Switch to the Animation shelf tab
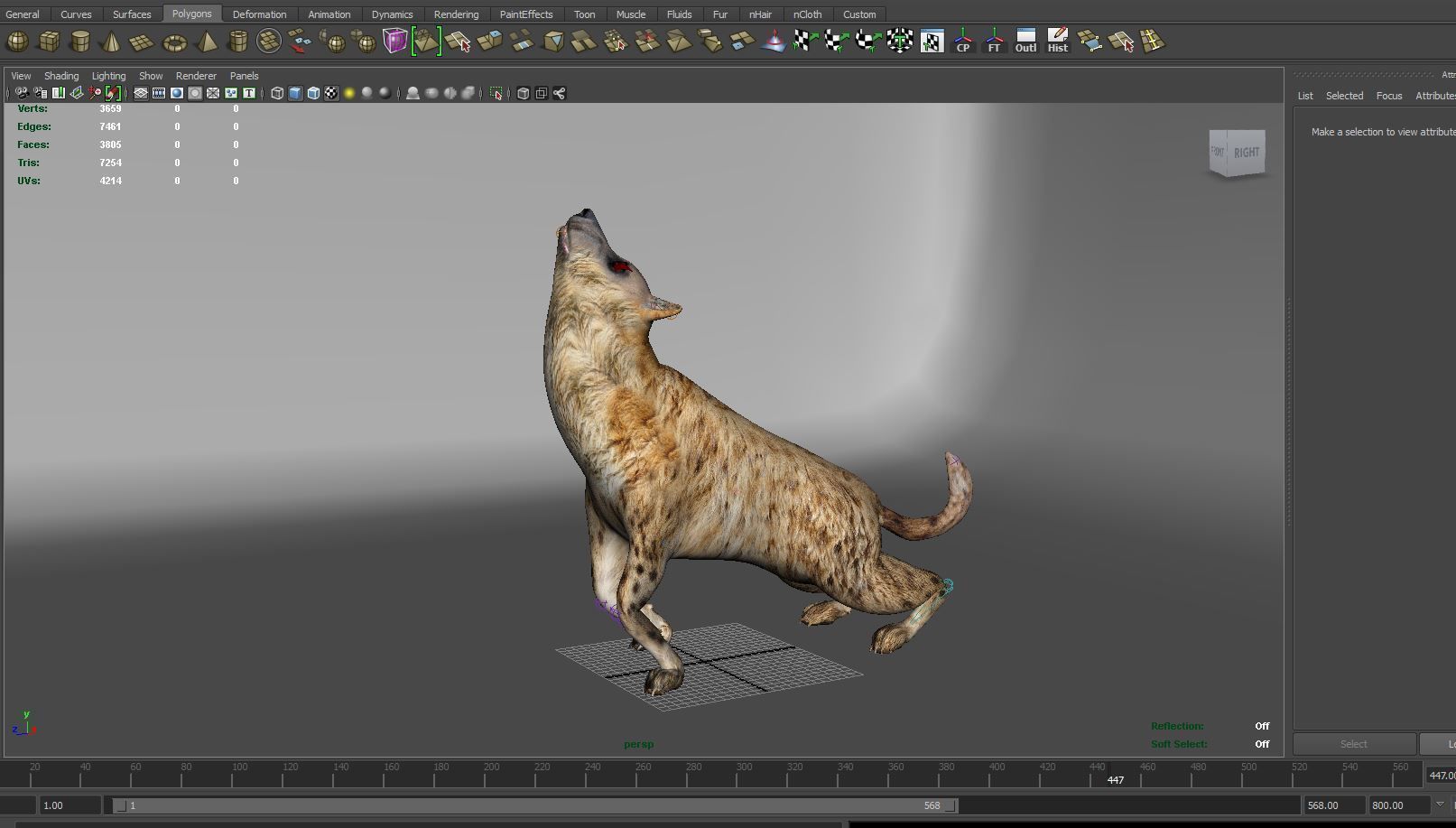 click(329, 14)
